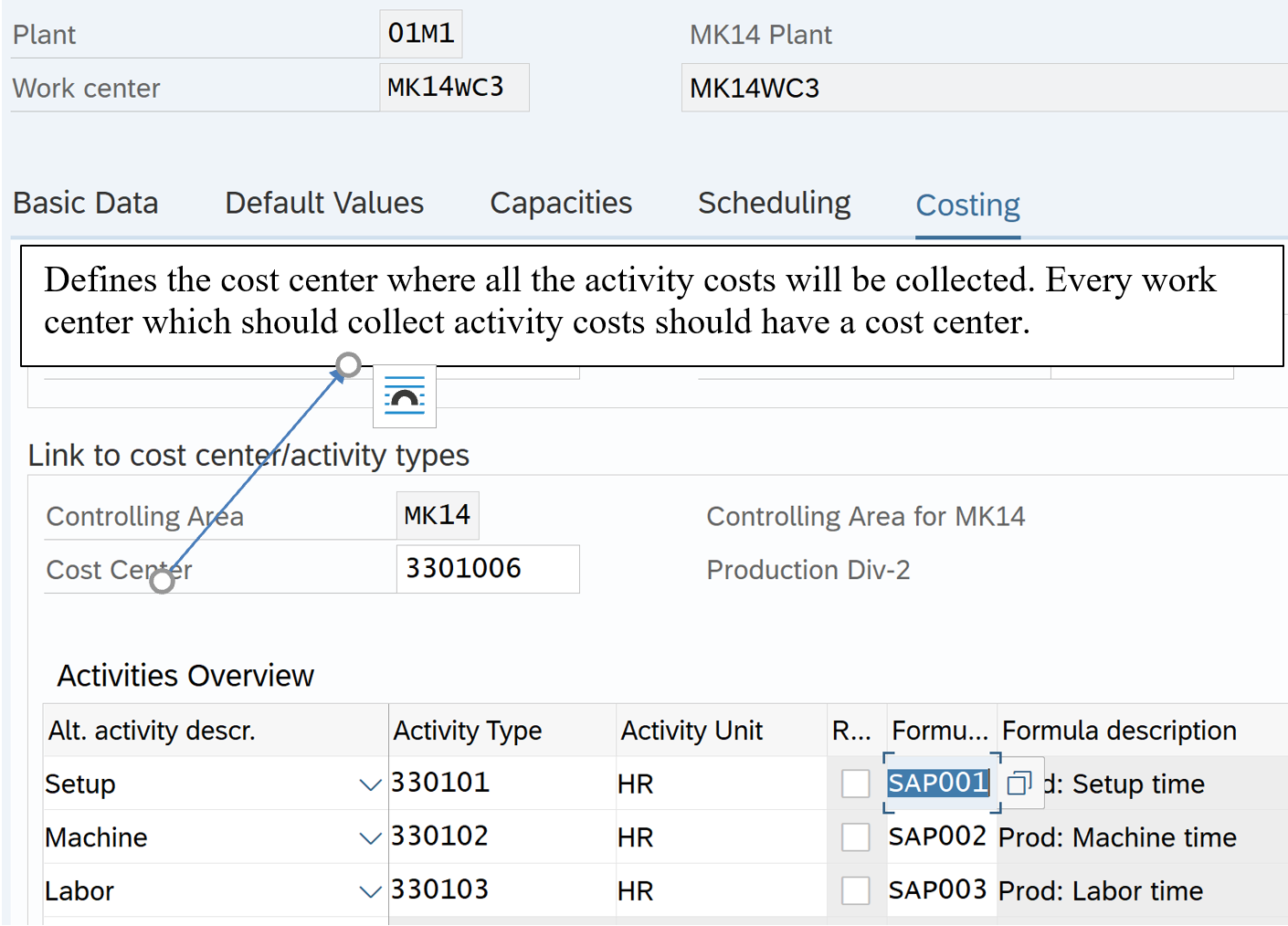Open value help icon beside SAP001

coord(1019,784)
